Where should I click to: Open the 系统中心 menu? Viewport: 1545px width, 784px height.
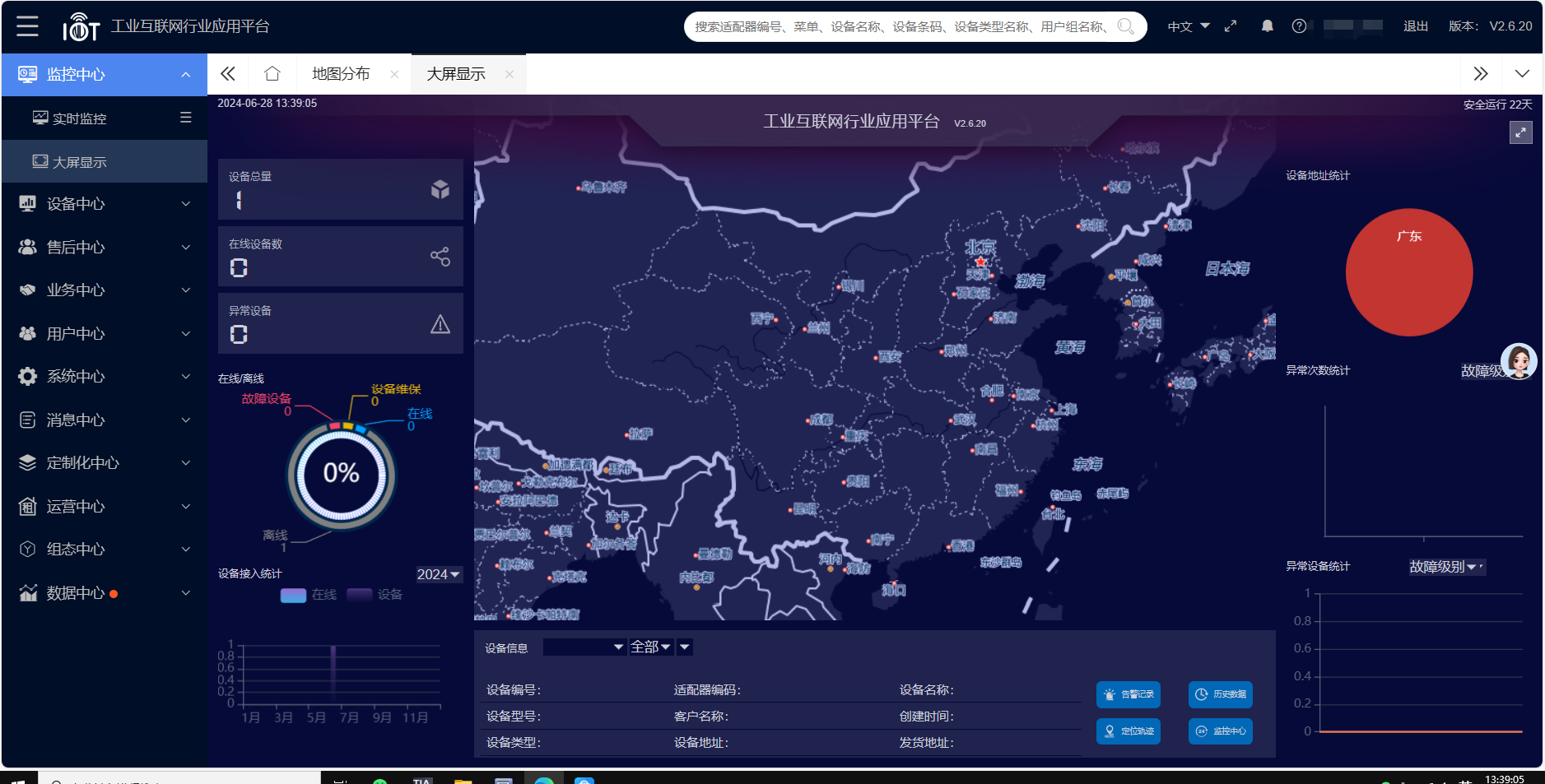point(105,376)
